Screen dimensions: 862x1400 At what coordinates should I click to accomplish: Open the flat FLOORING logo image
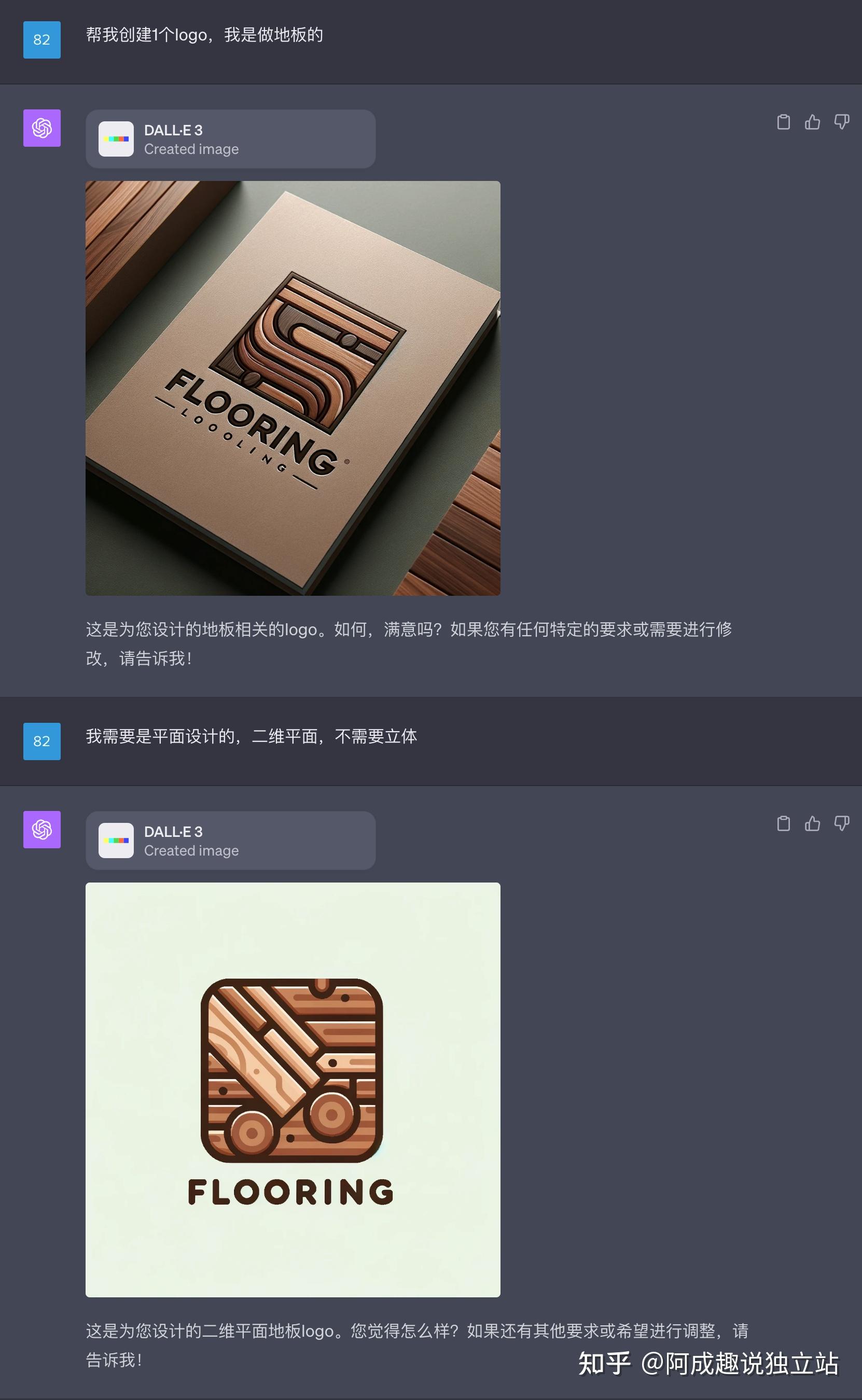(x=293, y=1090)
